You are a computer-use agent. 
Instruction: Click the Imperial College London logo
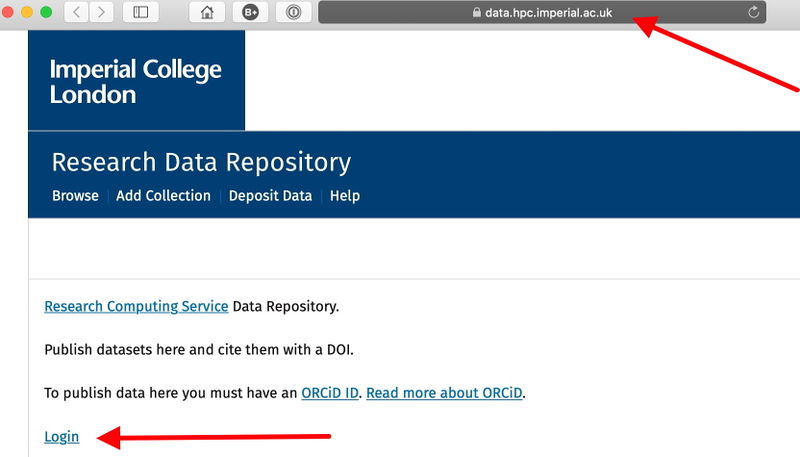pyautogui.click(x=135, y=82)
